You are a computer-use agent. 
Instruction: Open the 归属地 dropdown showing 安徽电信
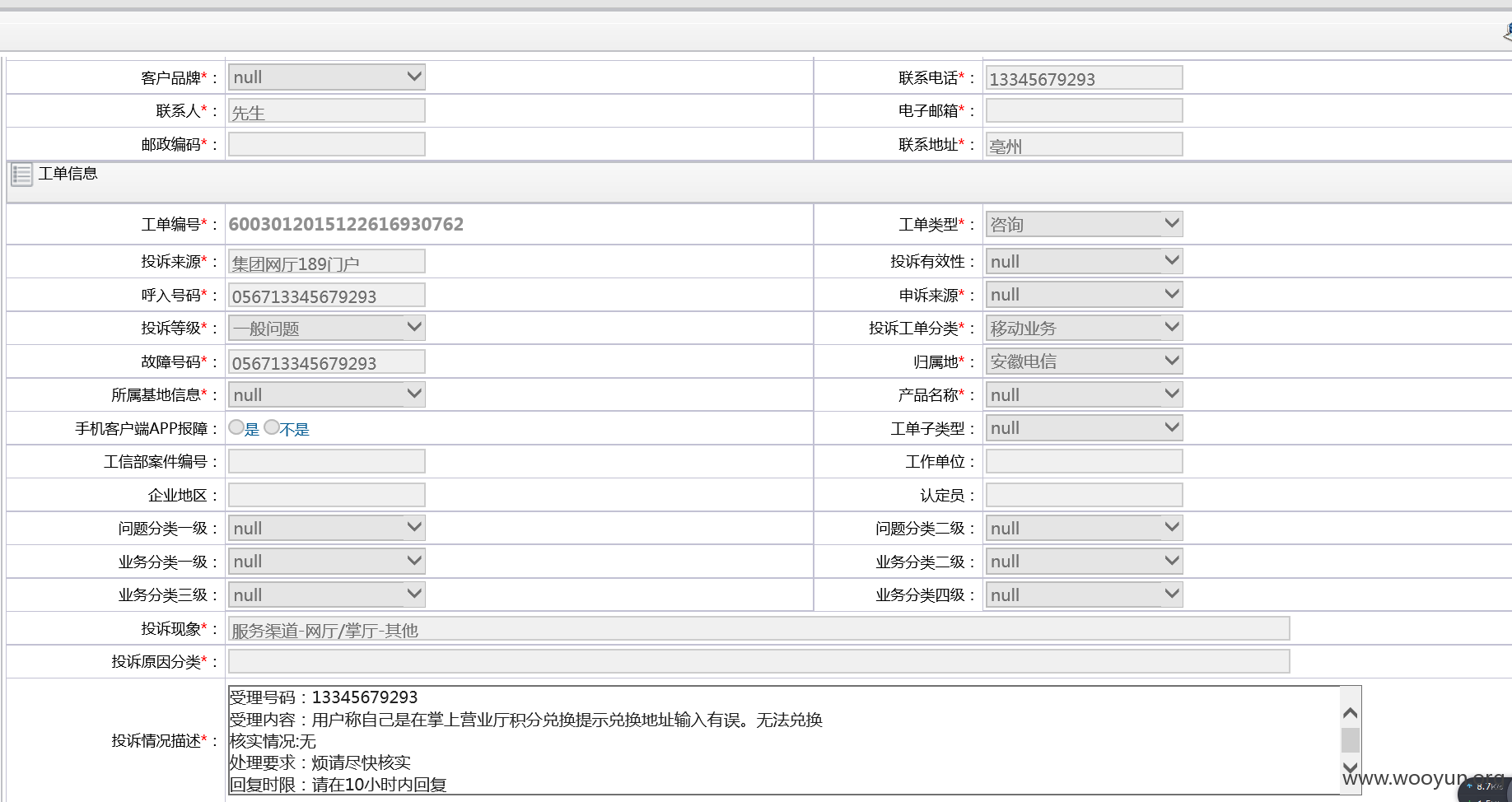coord(1085,361)
